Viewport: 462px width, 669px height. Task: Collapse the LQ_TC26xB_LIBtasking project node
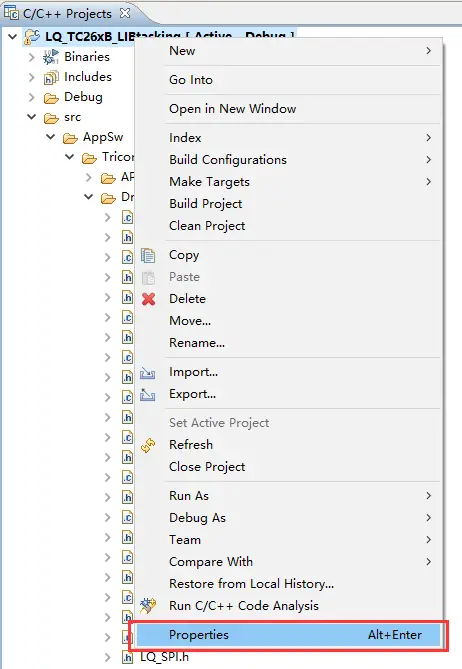[x=13, y=37]
